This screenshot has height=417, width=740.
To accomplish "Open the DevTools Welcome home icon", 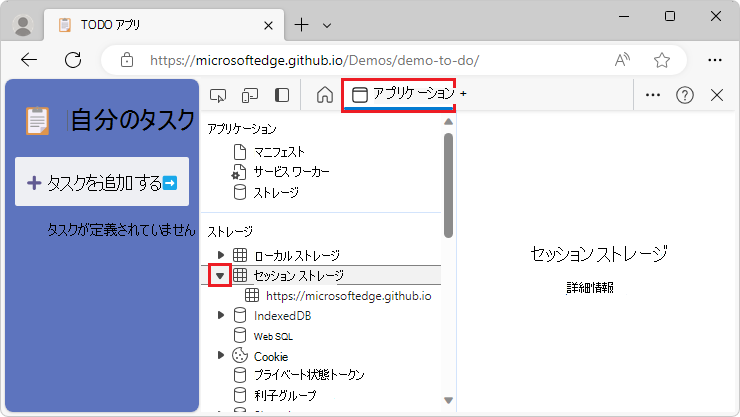I will (324, 95).
